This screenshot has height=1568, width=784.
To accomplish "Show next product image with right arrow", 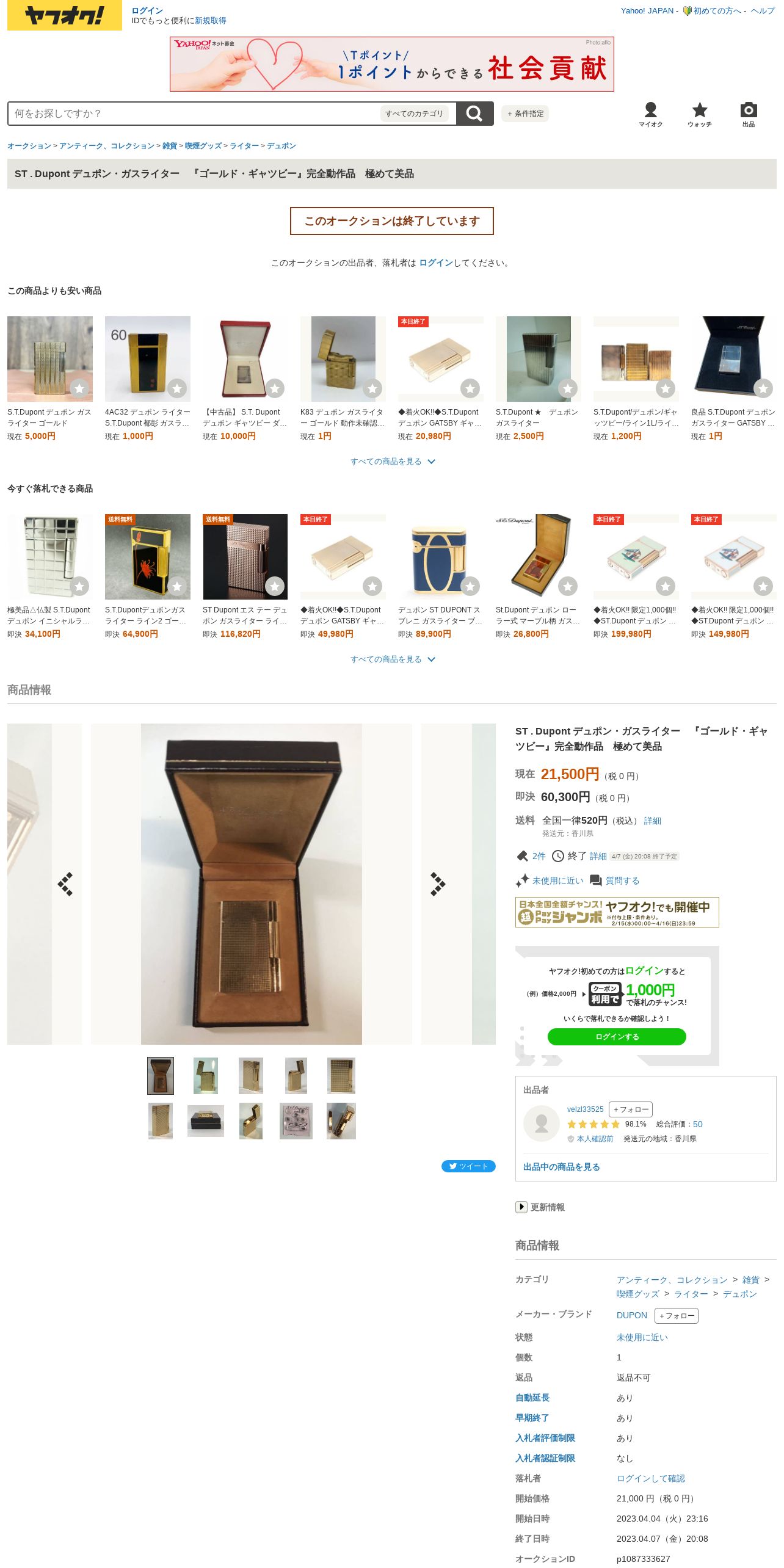I will [437, 884].
